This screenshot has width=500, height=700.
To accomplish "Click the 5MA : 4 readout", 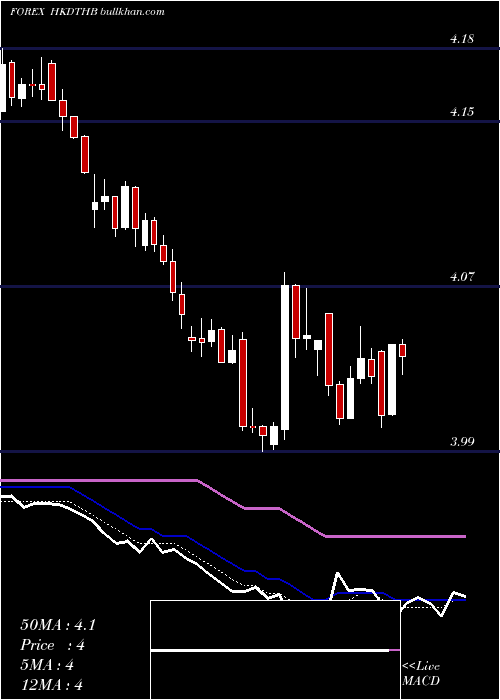I will point(47,665).
